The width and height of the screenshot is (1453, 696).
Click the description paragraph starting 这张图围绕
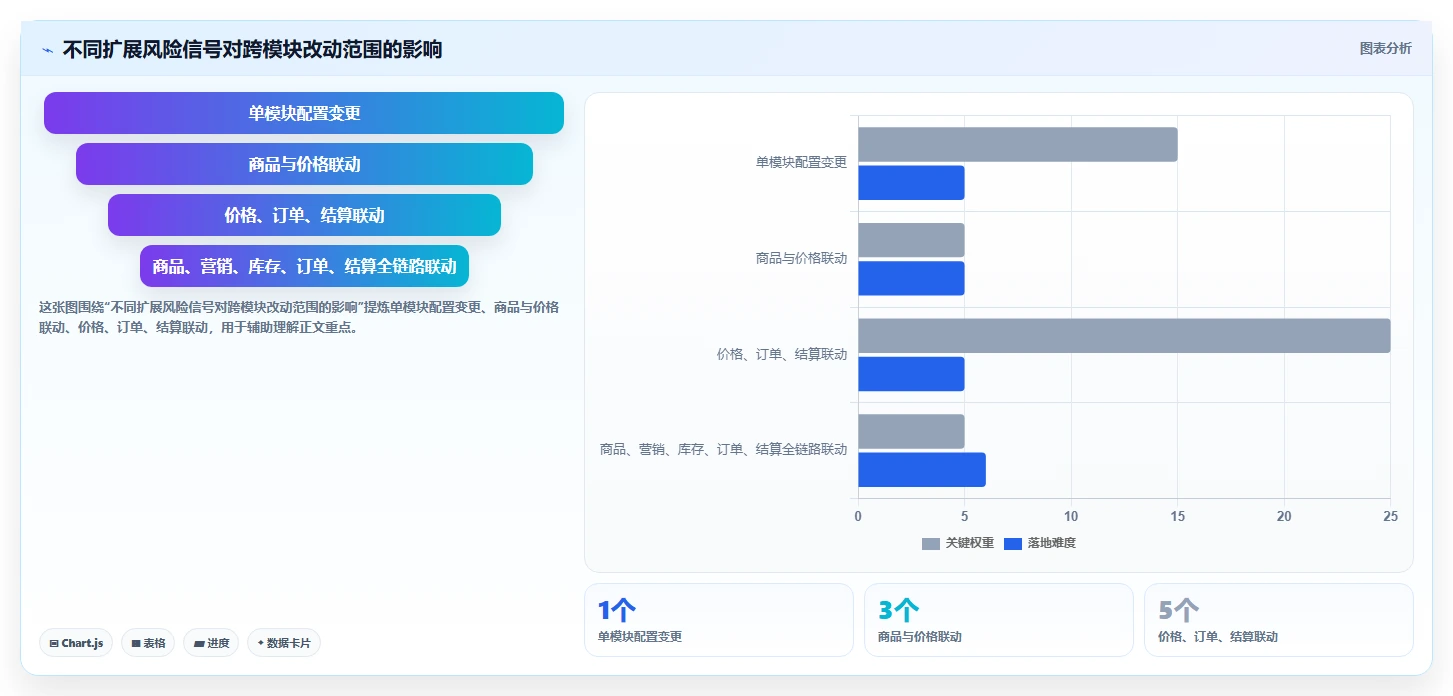click(x=298, y=317)
